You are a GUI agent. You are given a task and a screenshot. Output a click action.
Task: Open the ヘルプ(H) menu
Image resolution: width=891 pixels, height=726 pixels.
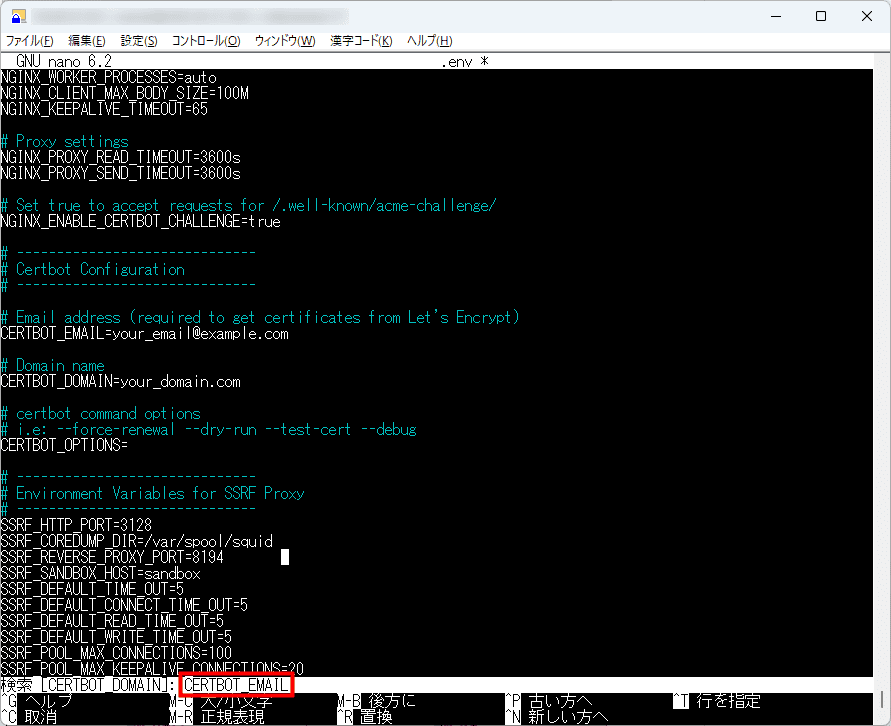(x=430, y=41)
